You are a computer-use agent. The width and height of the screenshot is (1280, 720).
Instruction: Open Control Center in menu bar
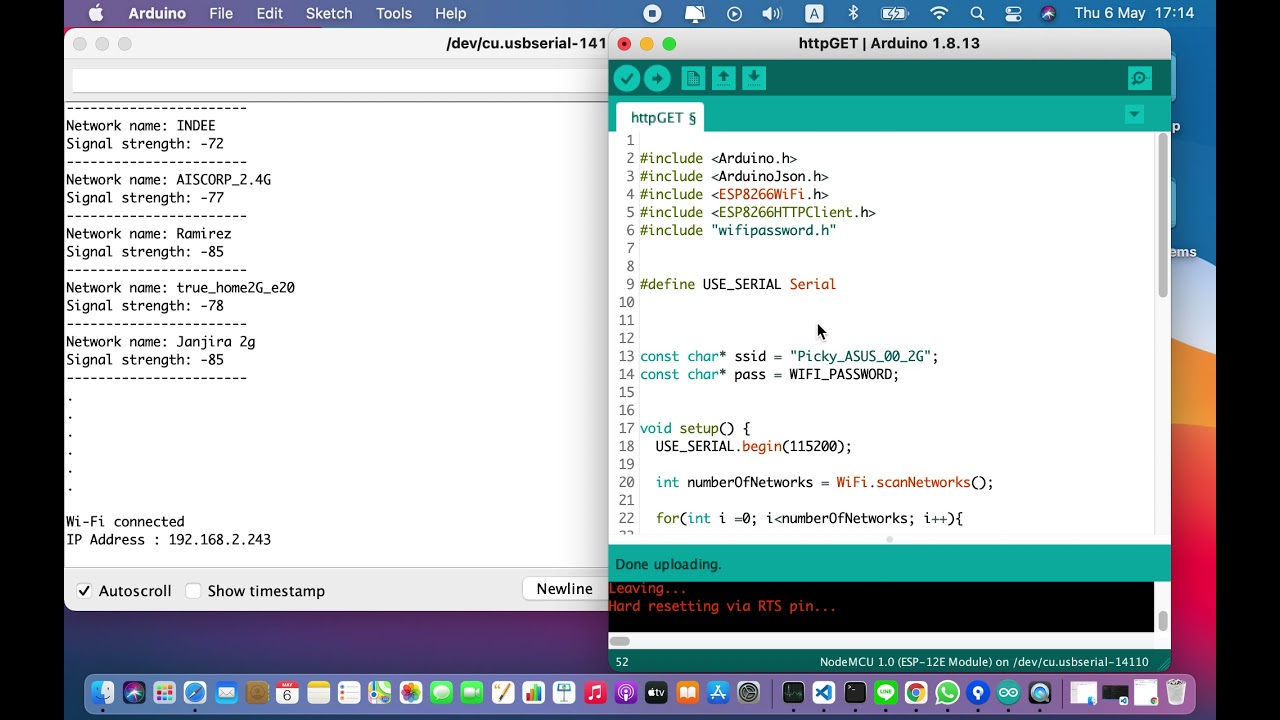point(1013,13)
